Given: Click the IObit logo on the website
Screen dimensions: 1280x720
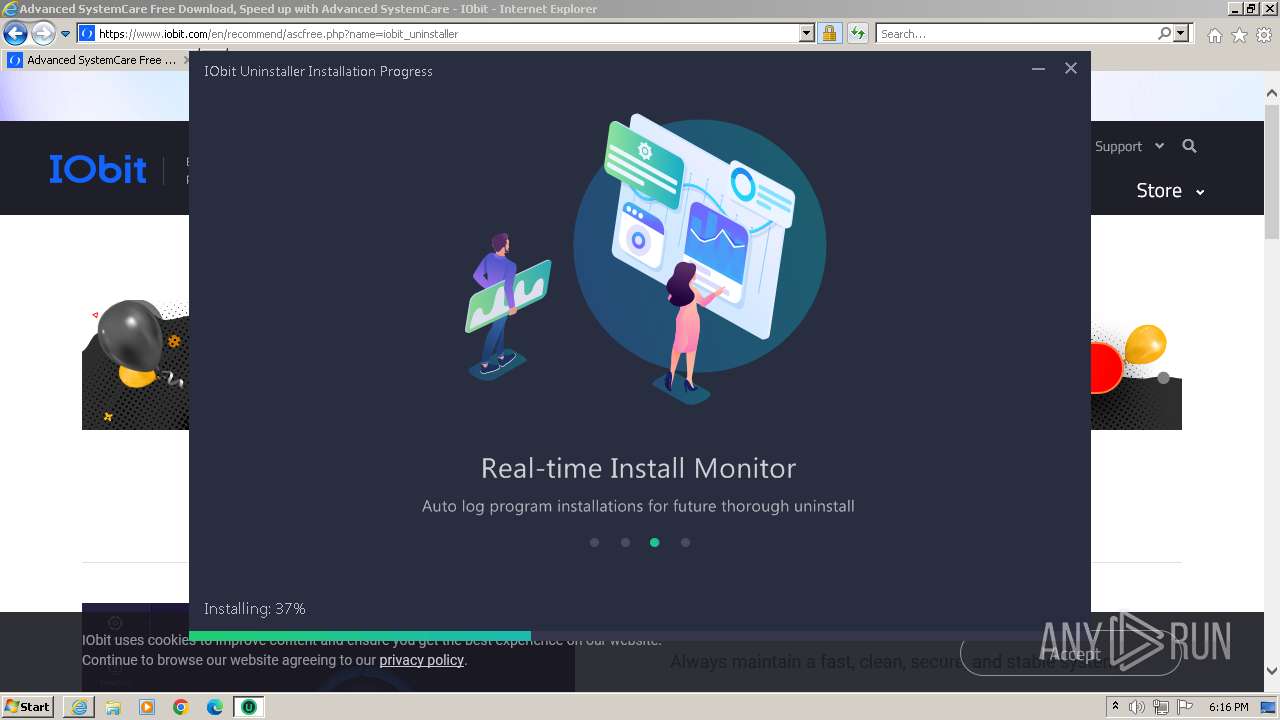Looking at the screenshot, I should point(98,169).
